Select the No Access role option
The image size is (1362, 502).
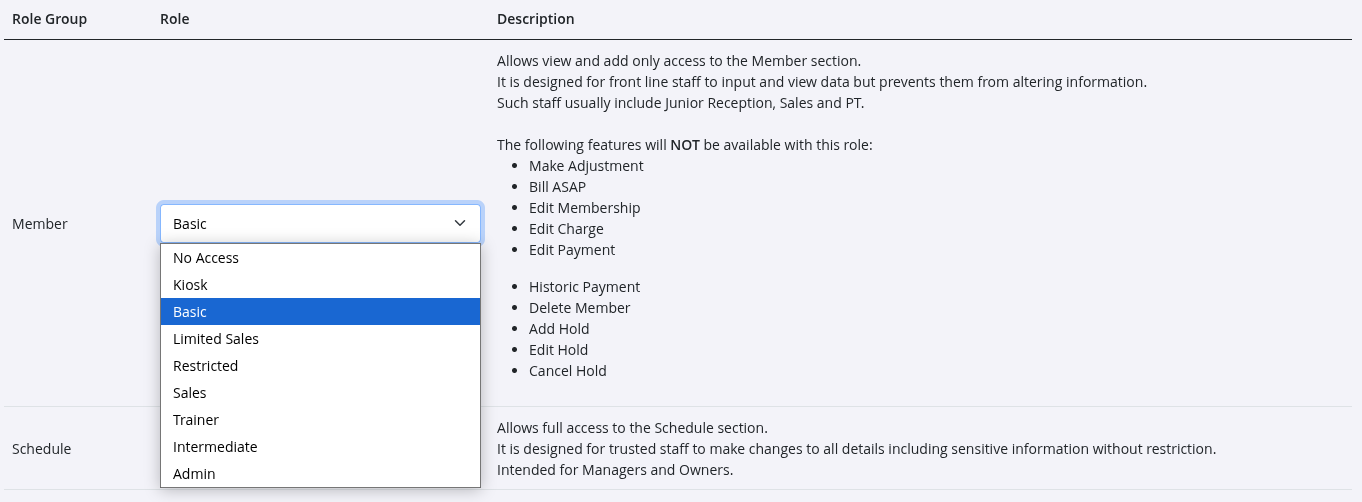point(206,258)
